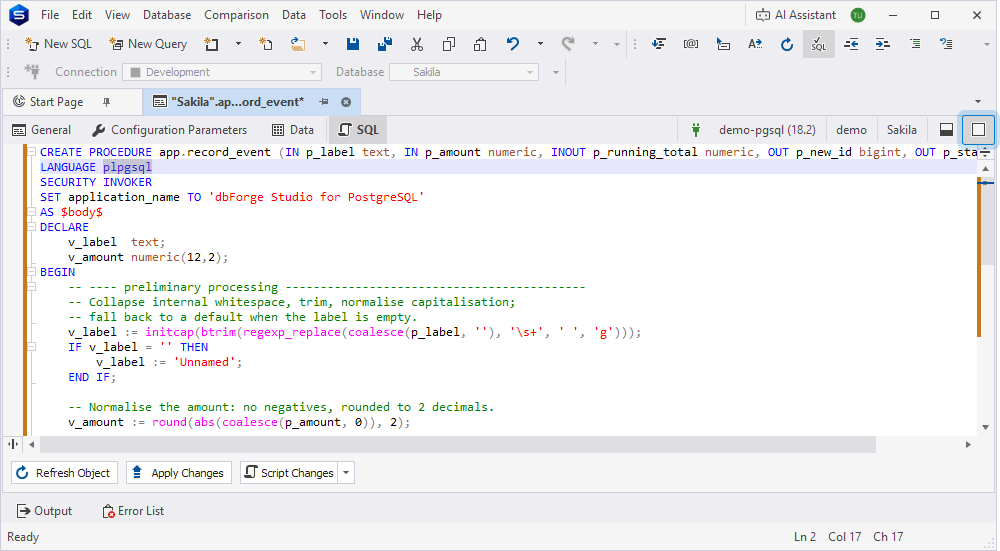Screen dimensions: 1000x551
Task: Click the connection plug icon
Action: (32, 72)
